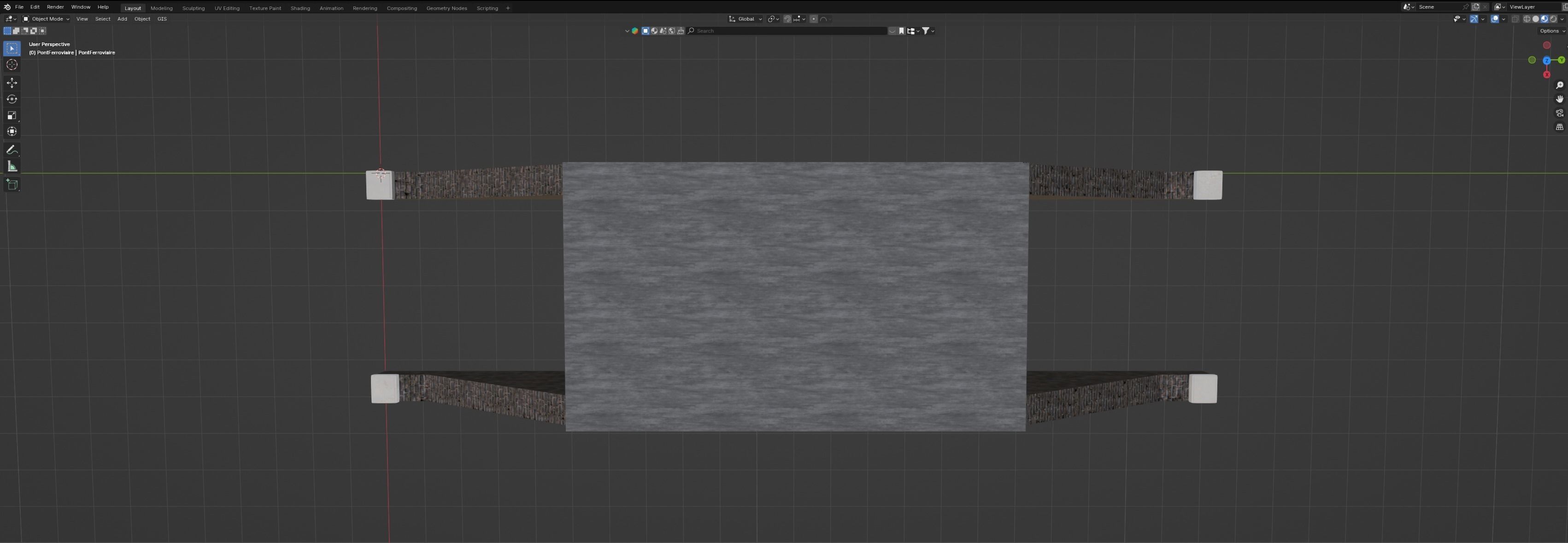Select the Add Cube tool
The image size is (1568, 543).
coord(12,184)
